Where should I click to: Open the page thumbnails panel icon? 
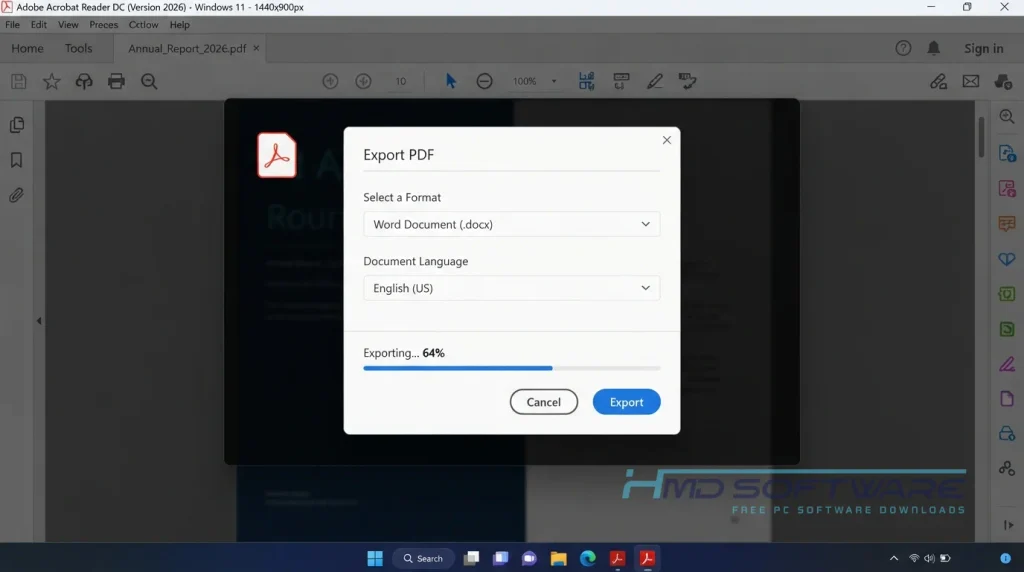click(17, 125)
